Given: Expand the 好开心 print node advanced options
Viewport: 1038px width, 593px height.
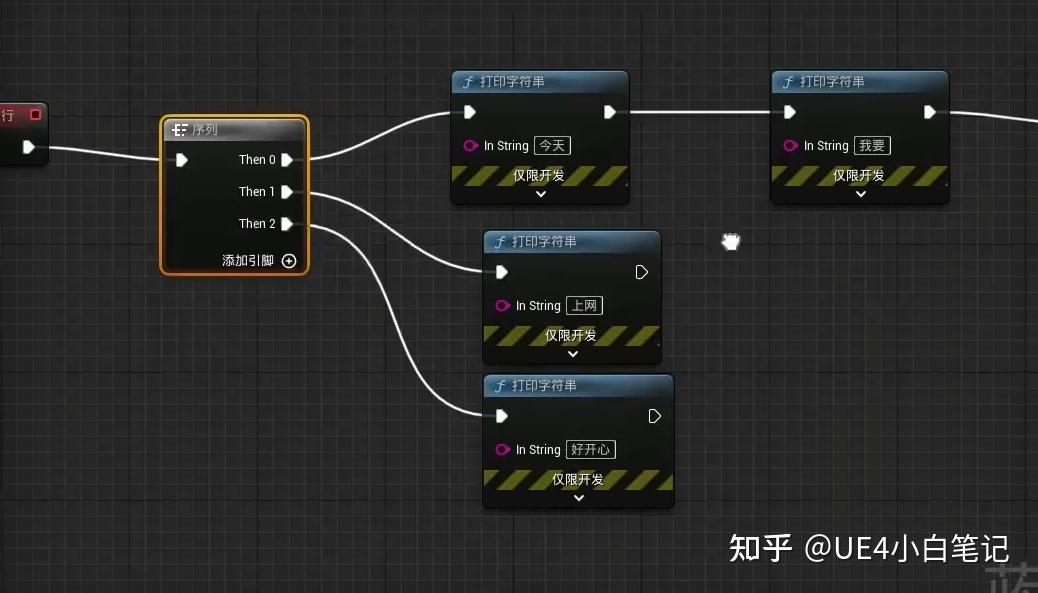Looking at the screenshot, I should (x=579, y=498).
